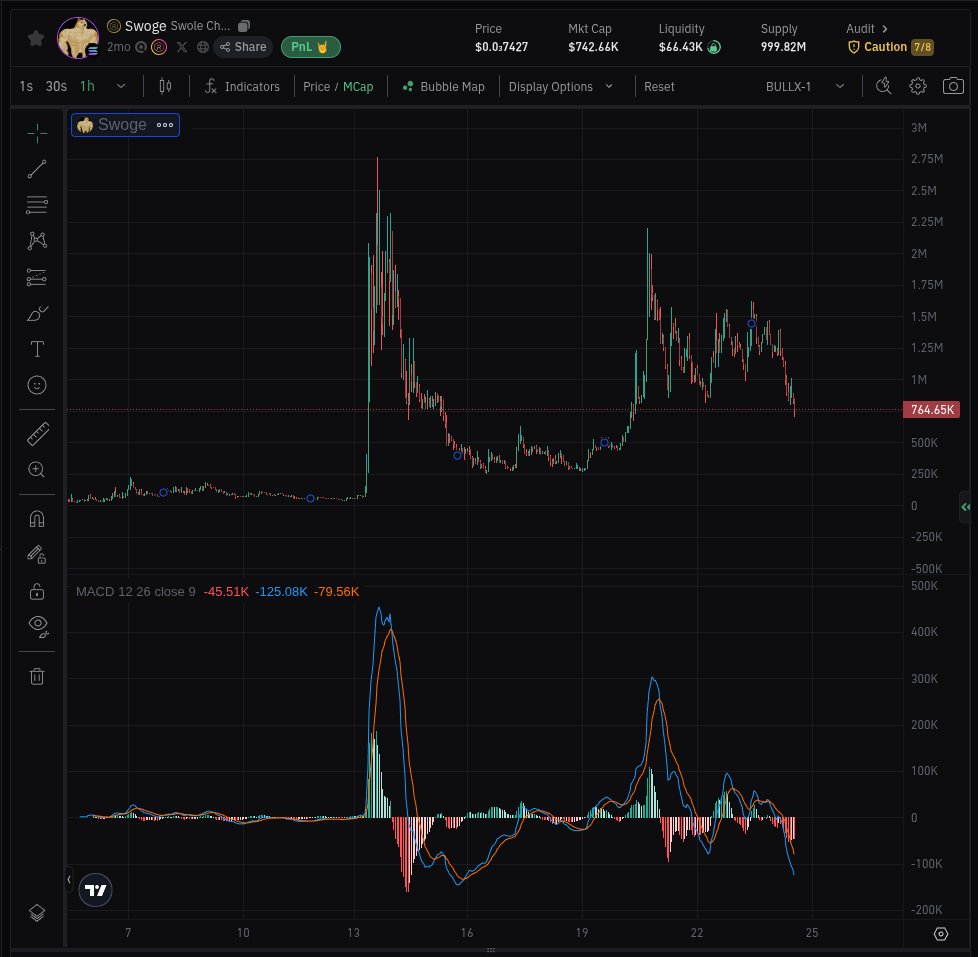Image resolution: width=978 pixels, height=957 pixels.
Task: Click the Swoge symbol legend label
Action: point(122,125)
